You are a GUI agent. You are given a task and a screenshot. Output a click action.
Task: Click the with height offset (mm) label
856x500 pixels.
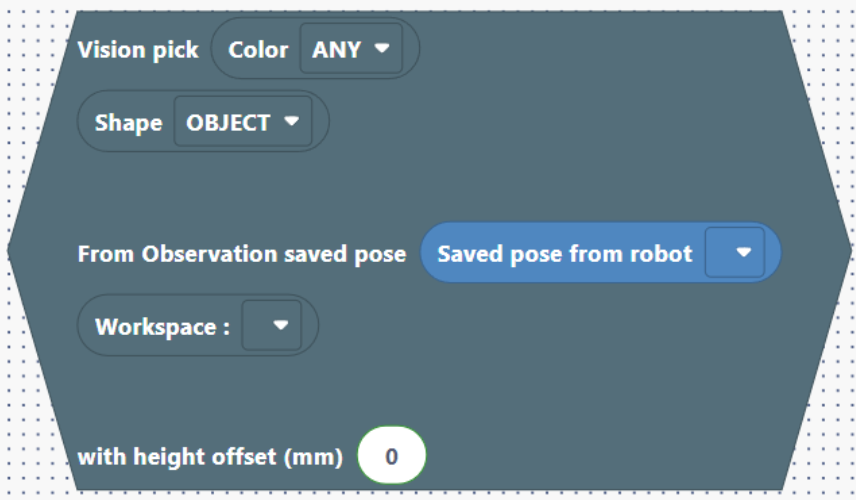(210, 457)
